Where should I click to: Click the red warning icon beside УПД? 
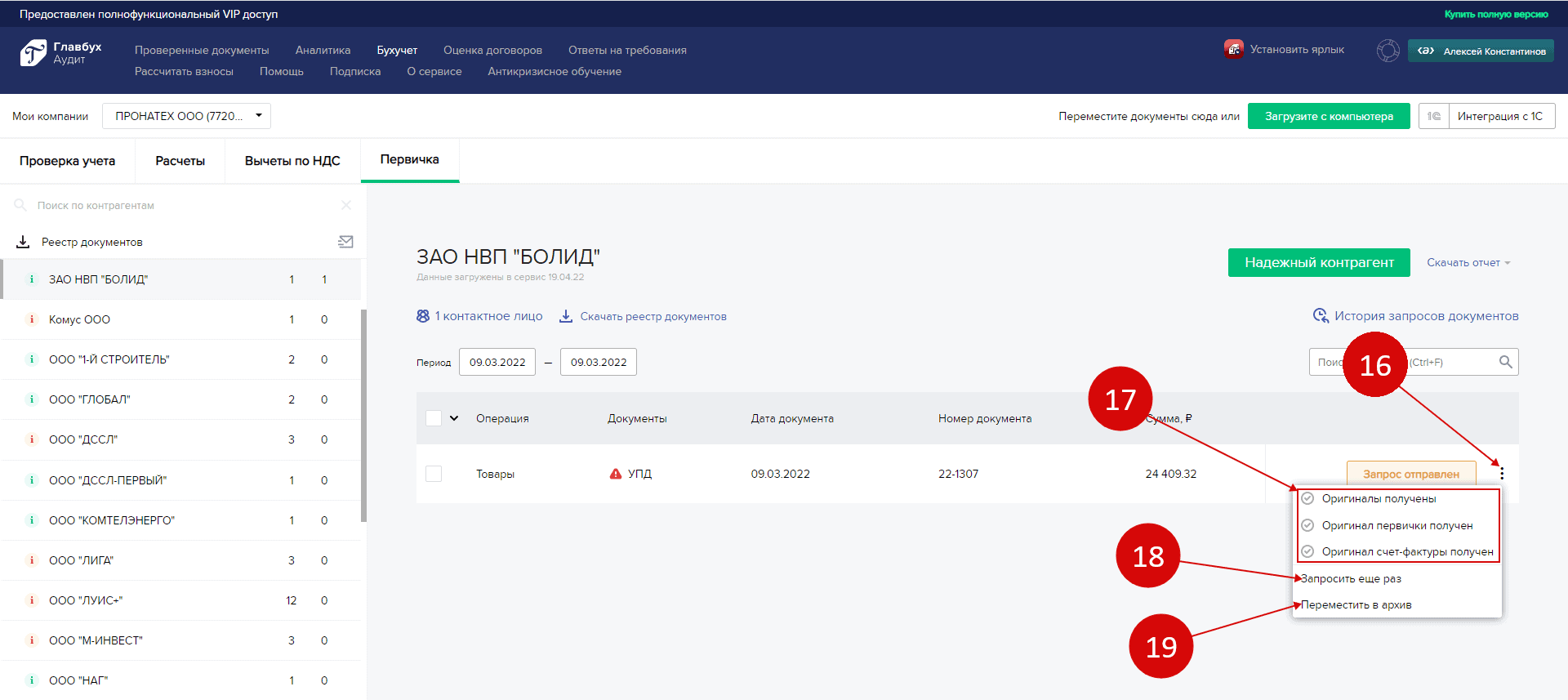click(x=616, y=474)
